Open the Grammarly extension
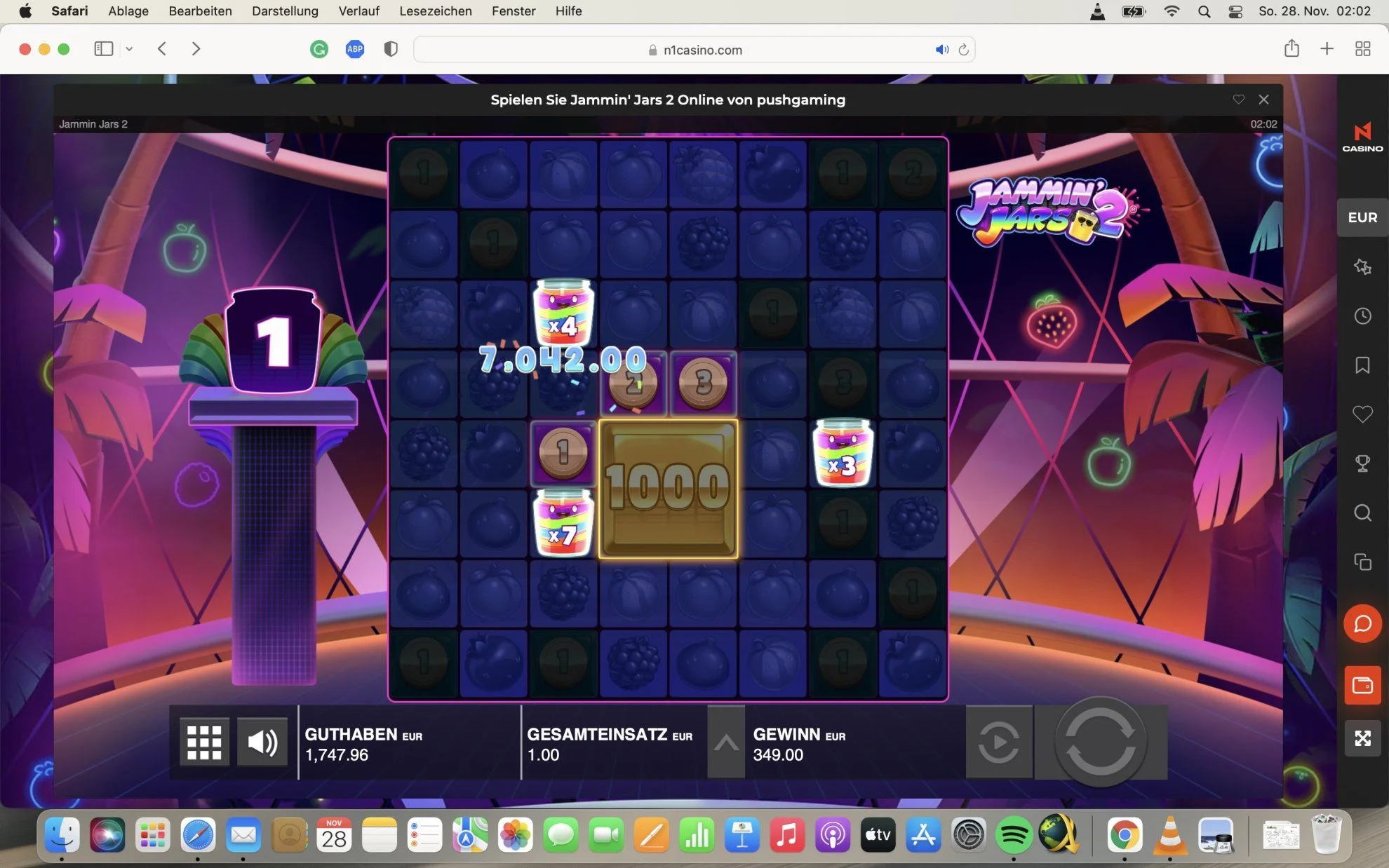This screenshot has width=1389, height=868. [x=319, y=49]
